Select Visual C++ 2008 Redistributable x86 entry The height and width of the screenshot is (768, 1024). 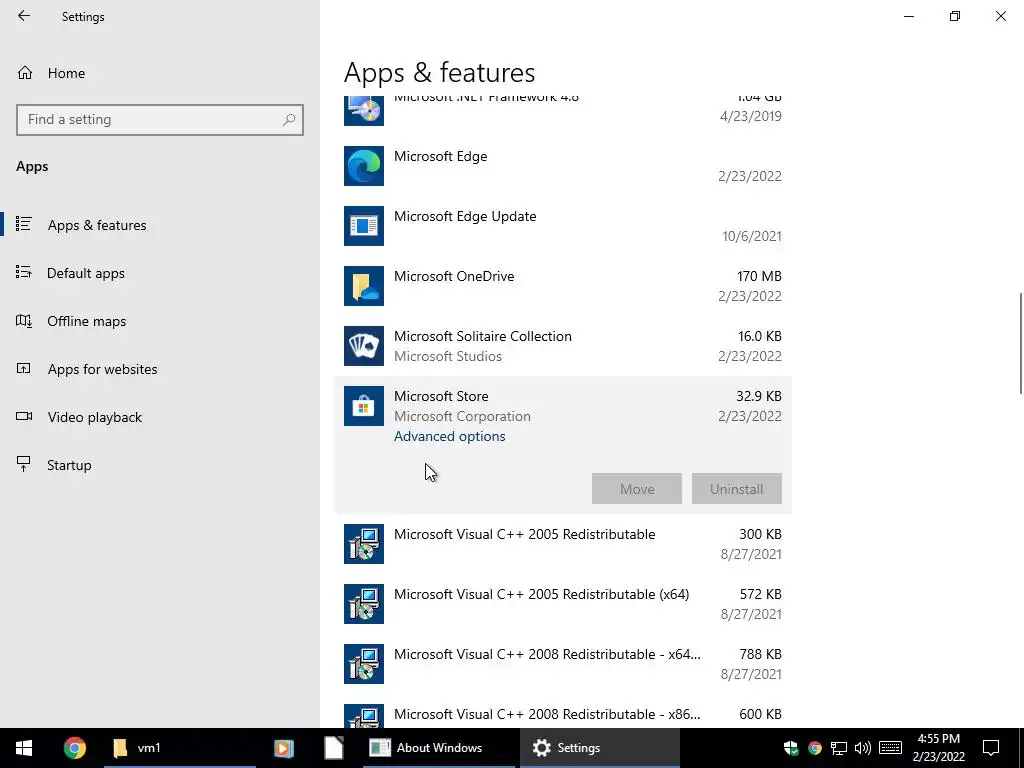click(563, 712)
